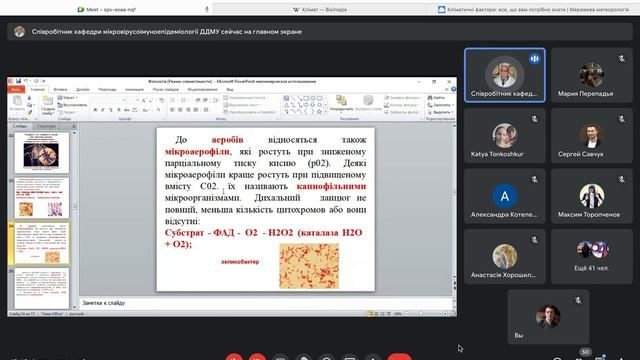Select the Анастасія Хорошил... participant tile
The height and width of the screenshot is (360, 640).
[505, 256]
